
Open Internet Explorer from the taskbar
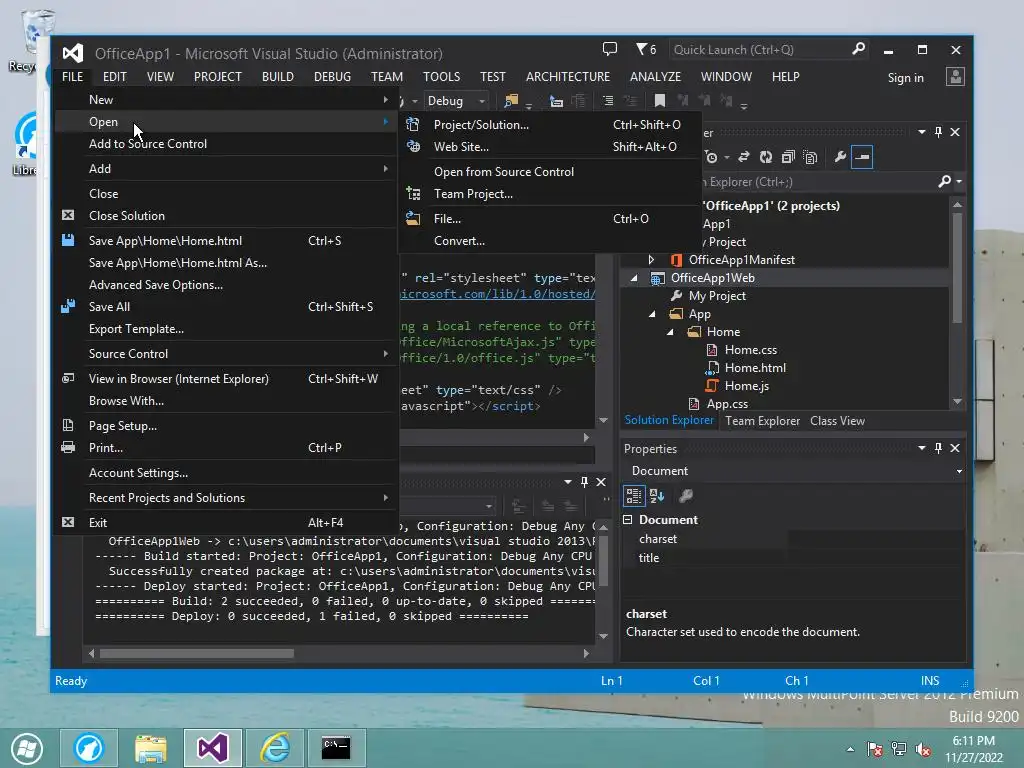(275, 748)
